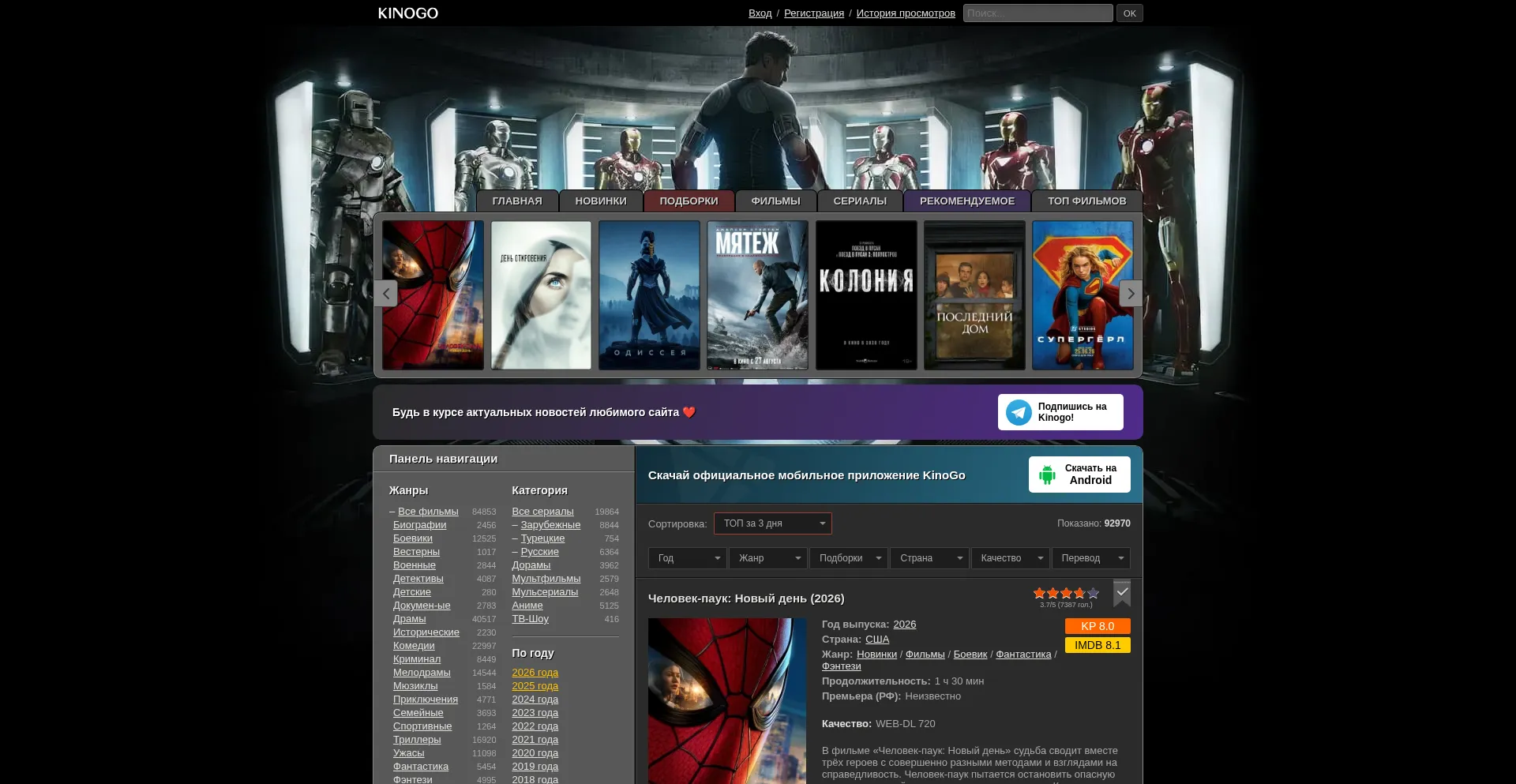Focus the search input field
This screenshot has height=784, width=1516.
point(1038,13)
